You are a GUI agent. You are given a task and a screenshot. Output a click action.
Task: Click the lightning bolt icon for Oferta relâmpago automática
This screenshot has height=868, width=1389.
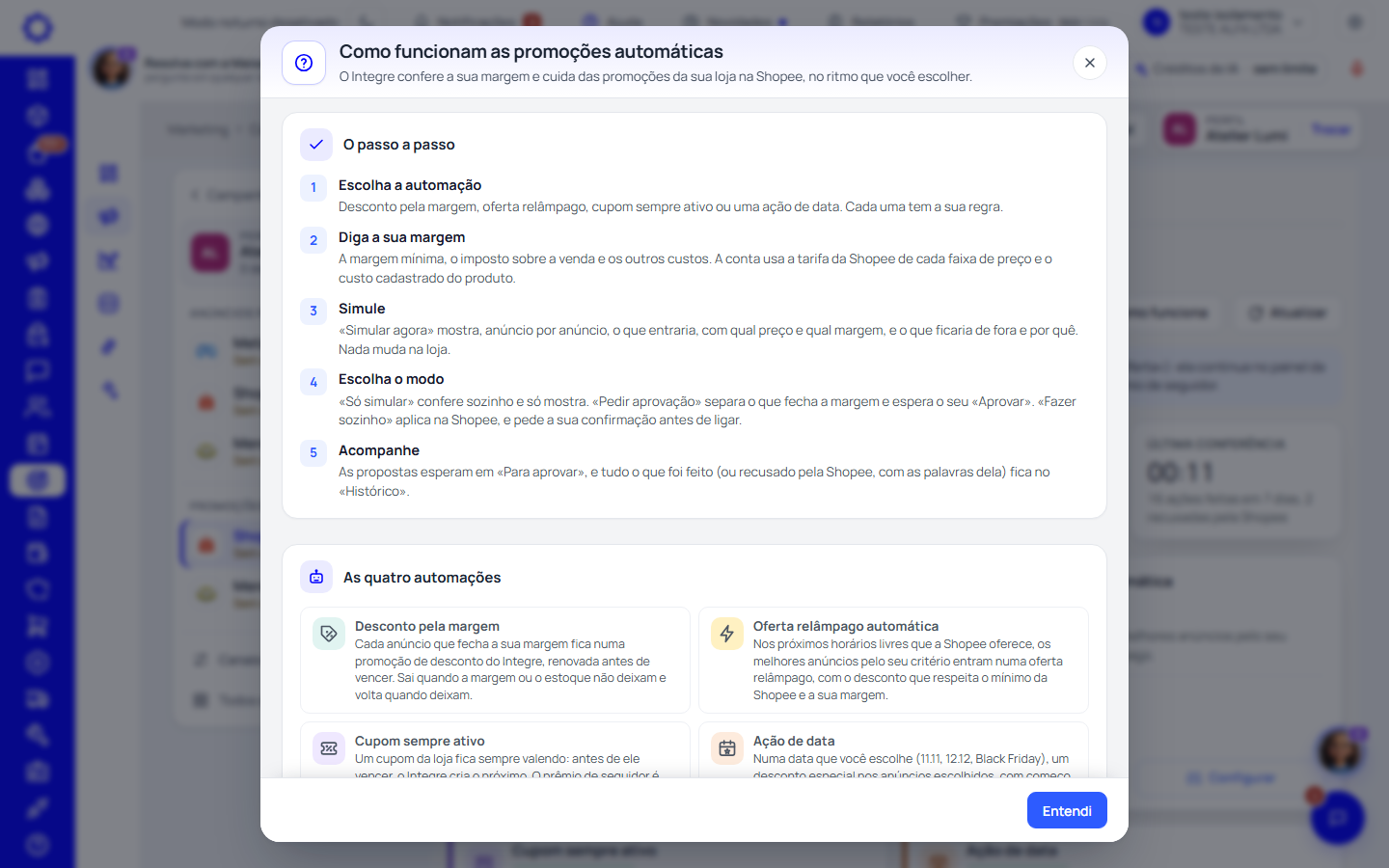coord(727,634)
